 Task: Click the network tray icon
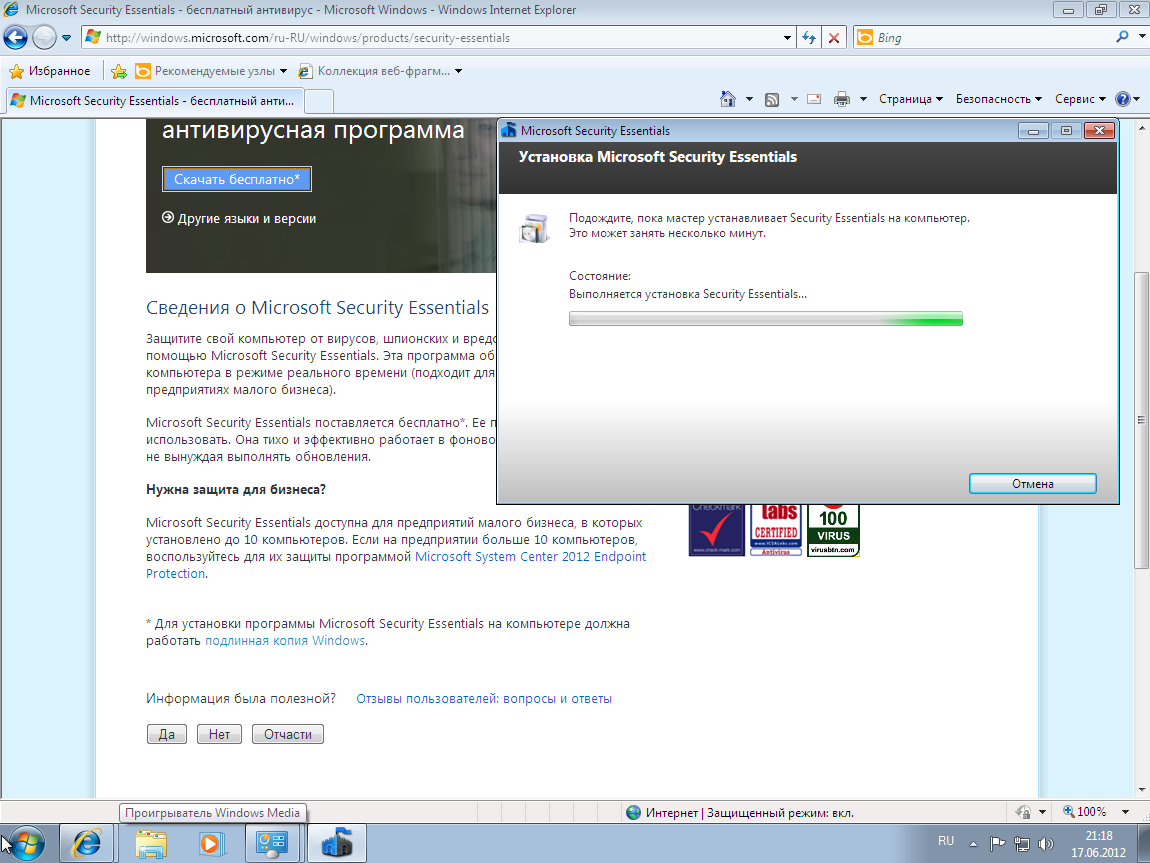tap(1022, 844)
